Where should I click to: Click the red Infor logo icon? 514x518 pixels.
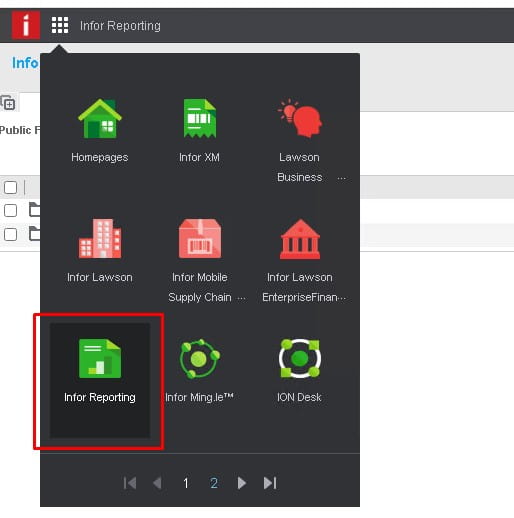(26, 25)
